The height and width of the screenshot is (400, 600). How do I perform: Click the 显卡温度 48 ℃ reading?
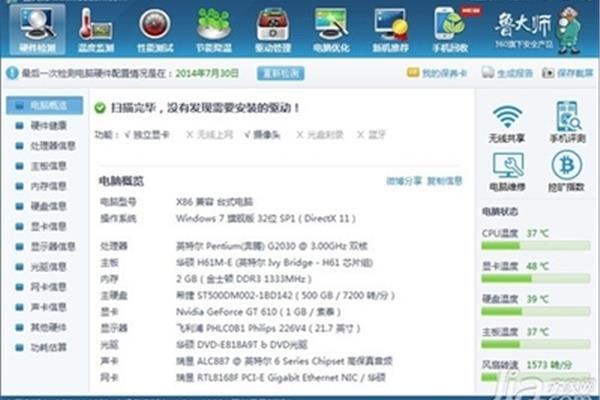(x=538, y=266)
